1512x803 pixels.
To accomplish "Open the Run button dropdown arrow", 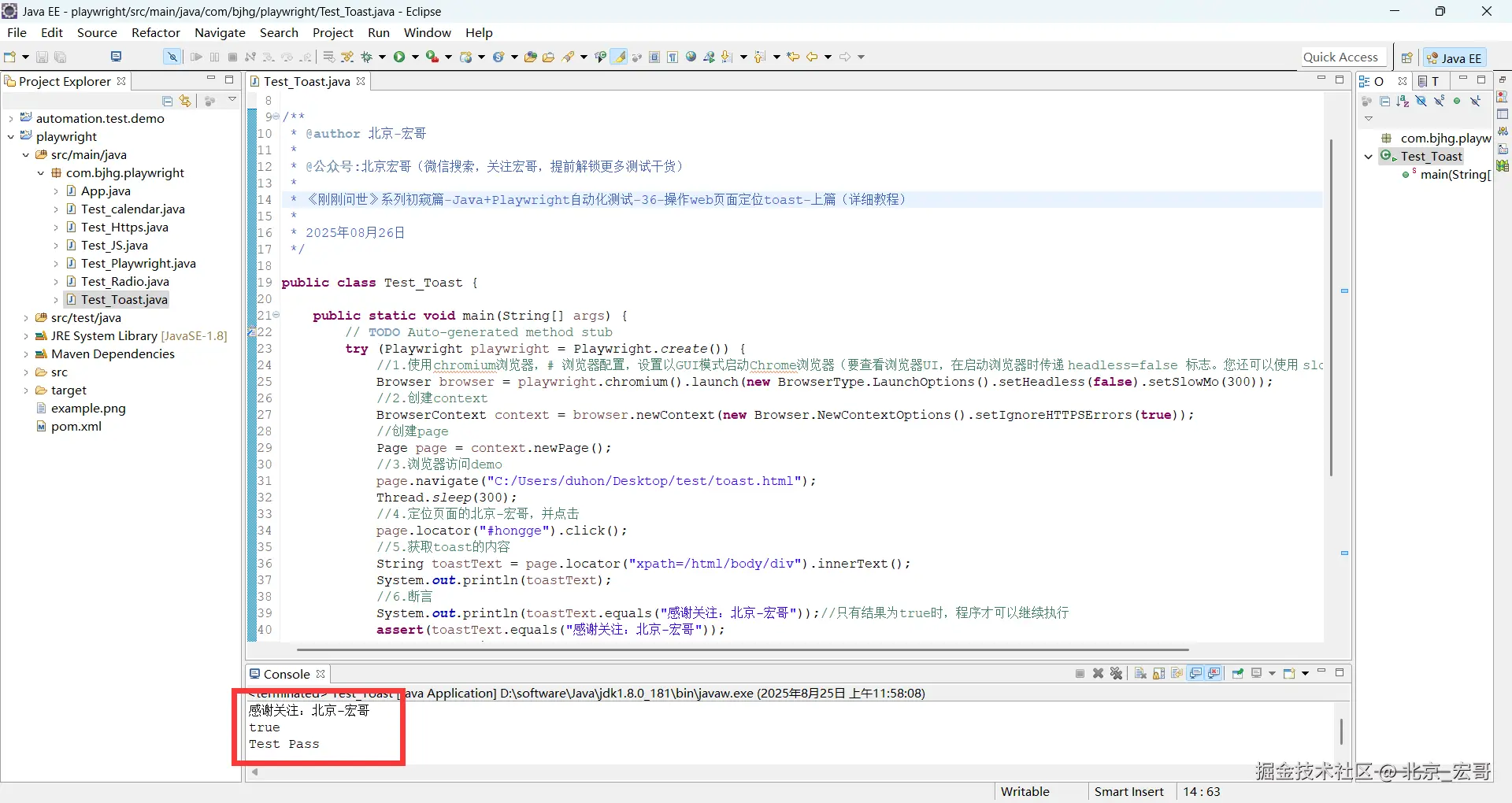I will click(x=415, y=57).
